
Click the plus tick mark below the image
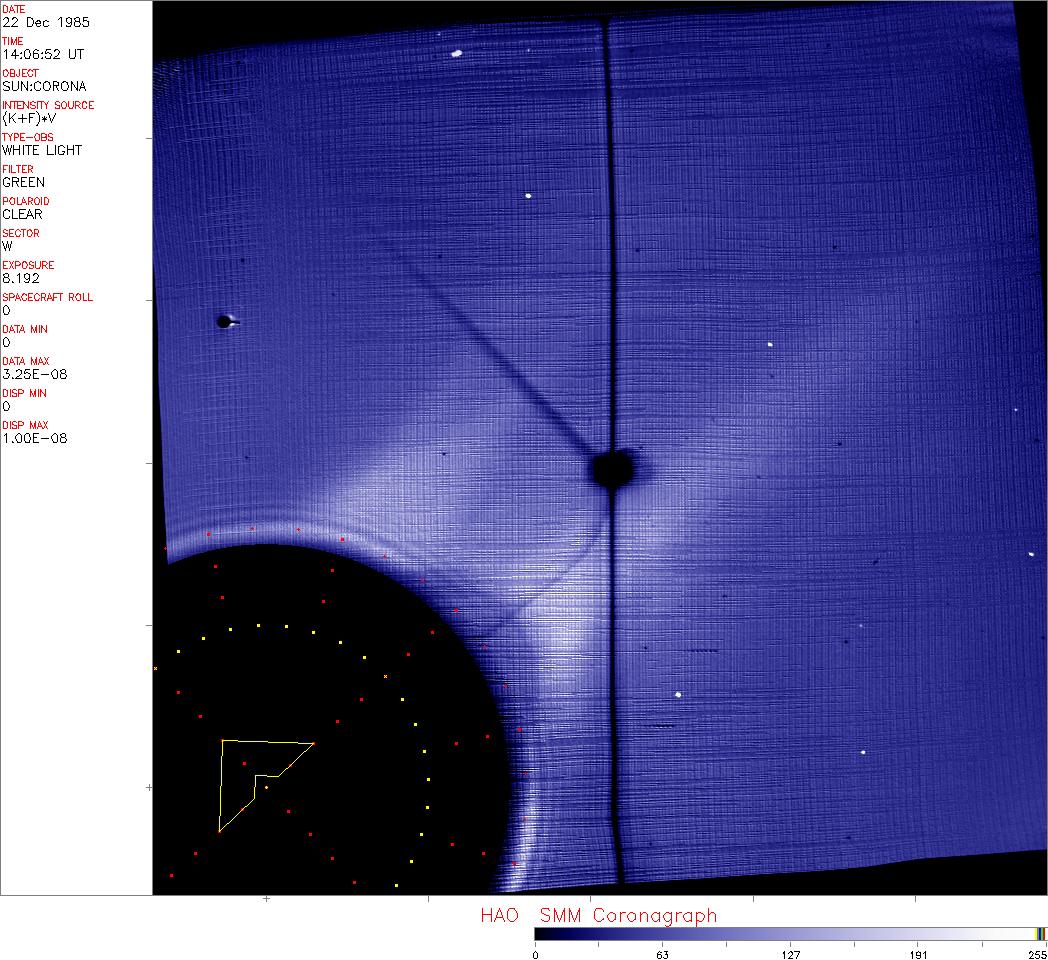[x=267, y=899]
